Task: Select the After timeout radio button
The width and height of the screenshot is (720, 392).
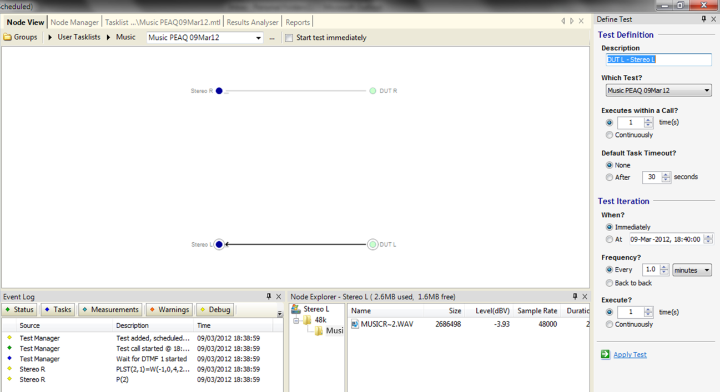Action: [x=609, y=177]
